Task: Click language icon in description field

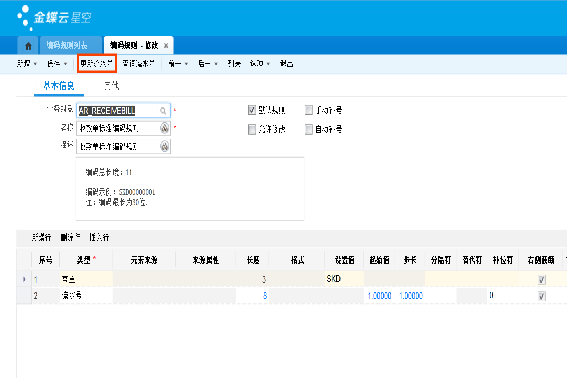Action: click(165, 146)
